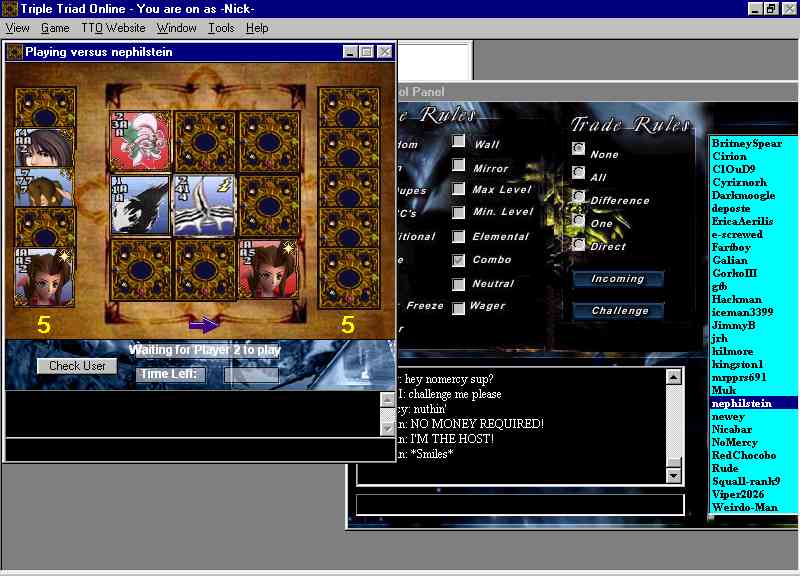Place a card on the bottom-left board slot

coord(140,269)
